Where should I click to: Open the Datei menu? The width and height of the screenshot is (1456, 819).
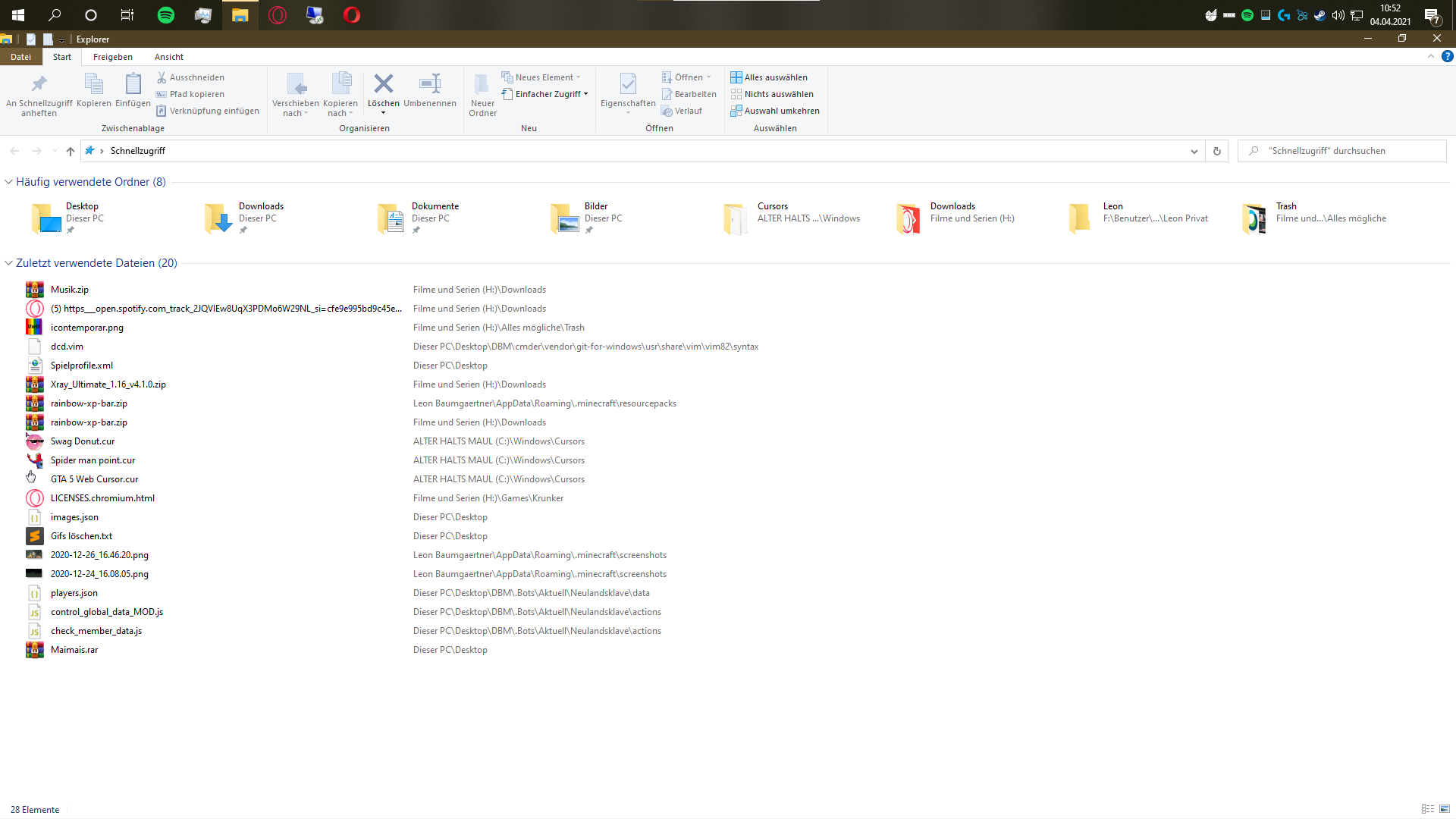20,57
